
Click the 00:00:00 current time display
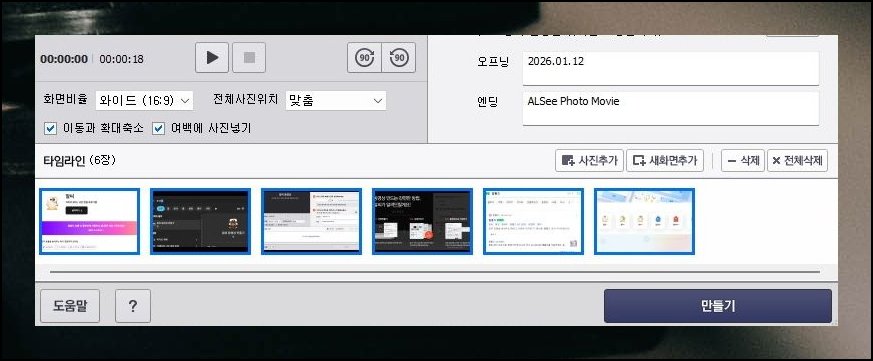pyautogui.click(x=64, y=59)
